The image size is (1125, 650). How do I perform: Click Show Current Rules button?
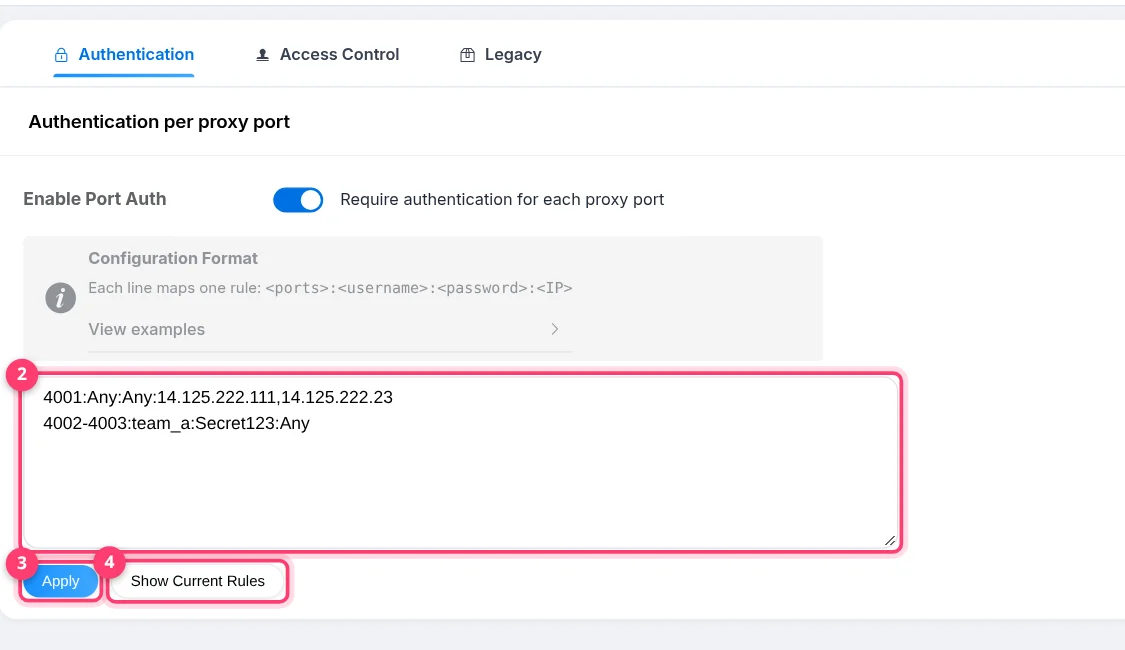(x=198, y=581)
